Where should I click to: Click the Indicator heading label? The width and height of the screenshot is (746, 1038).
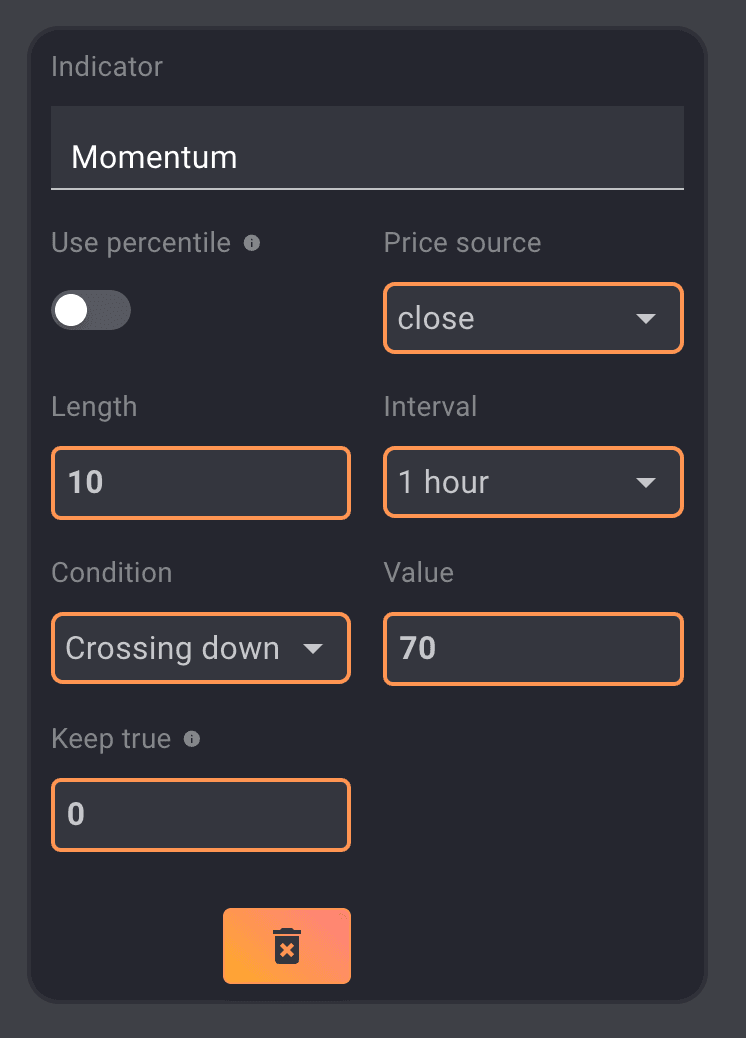click(107, 67)
